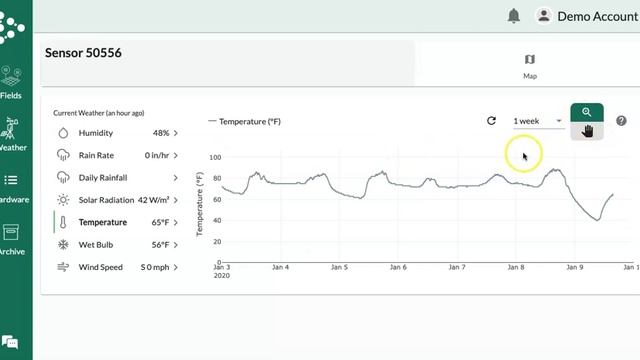Select the Temperature label

click(102, 222)
